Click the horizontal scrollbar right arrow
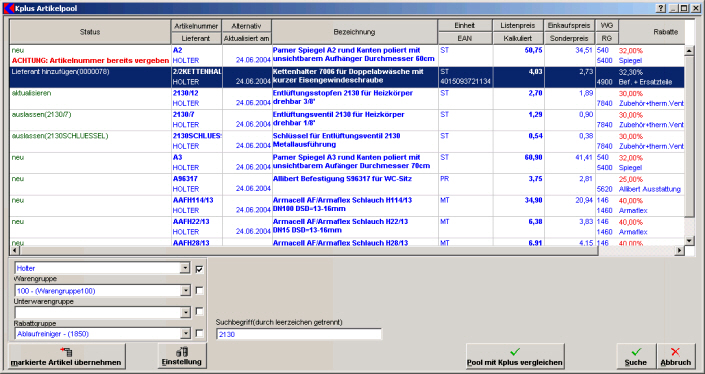Image resolution: width=705 pixels, height=374 pixels. click(679, 251)
